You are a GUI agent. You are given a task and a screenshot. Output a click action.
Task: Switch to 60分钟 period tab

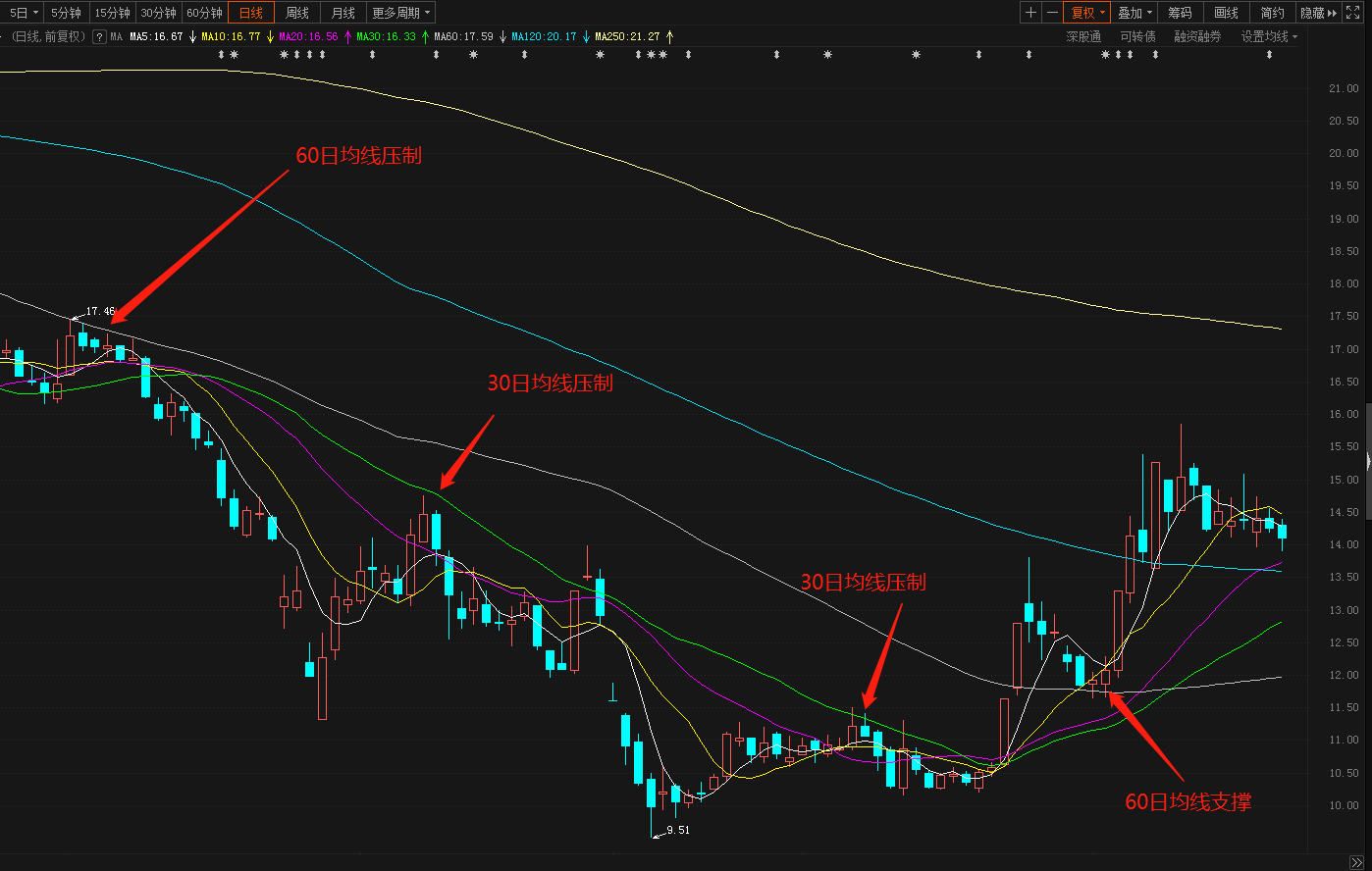coord(204,13)
